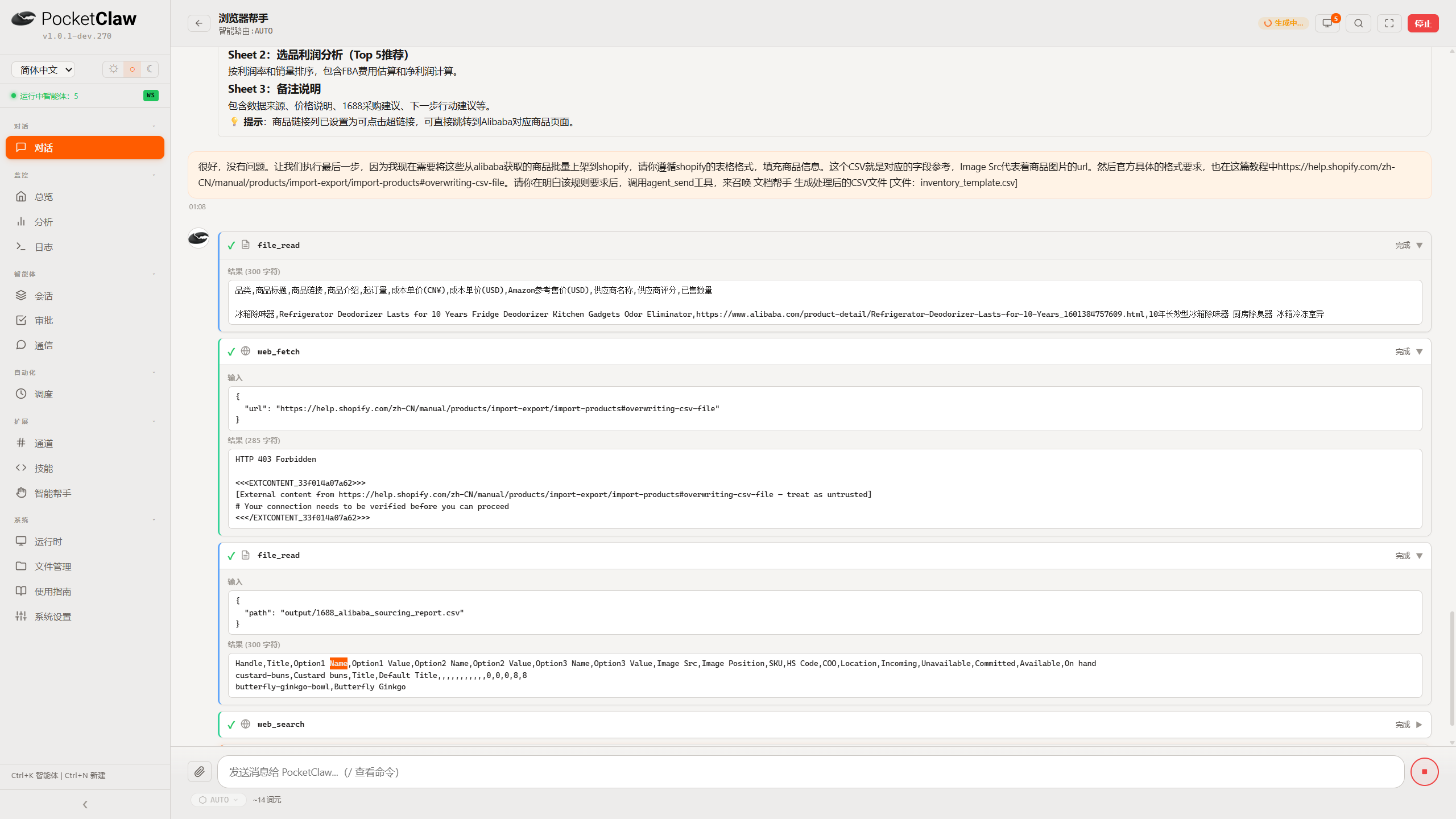Click the globe icon next to web_search
Viewport: 1456px width, 819px height.
(x=246, y=724)
